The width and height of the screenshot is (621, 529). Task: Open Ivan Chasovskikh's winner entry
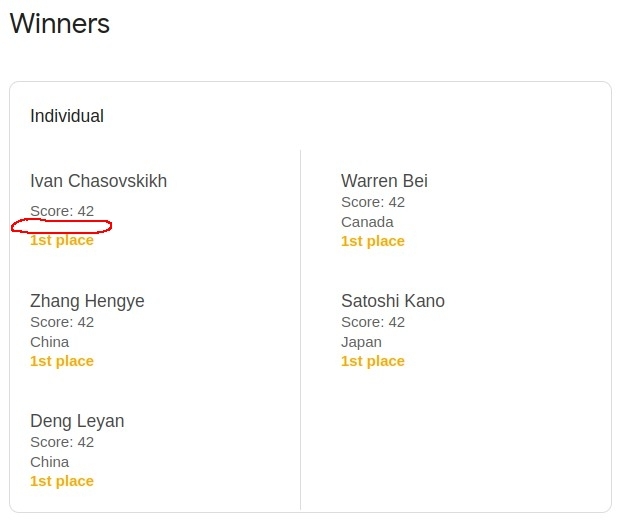(98, 181)
